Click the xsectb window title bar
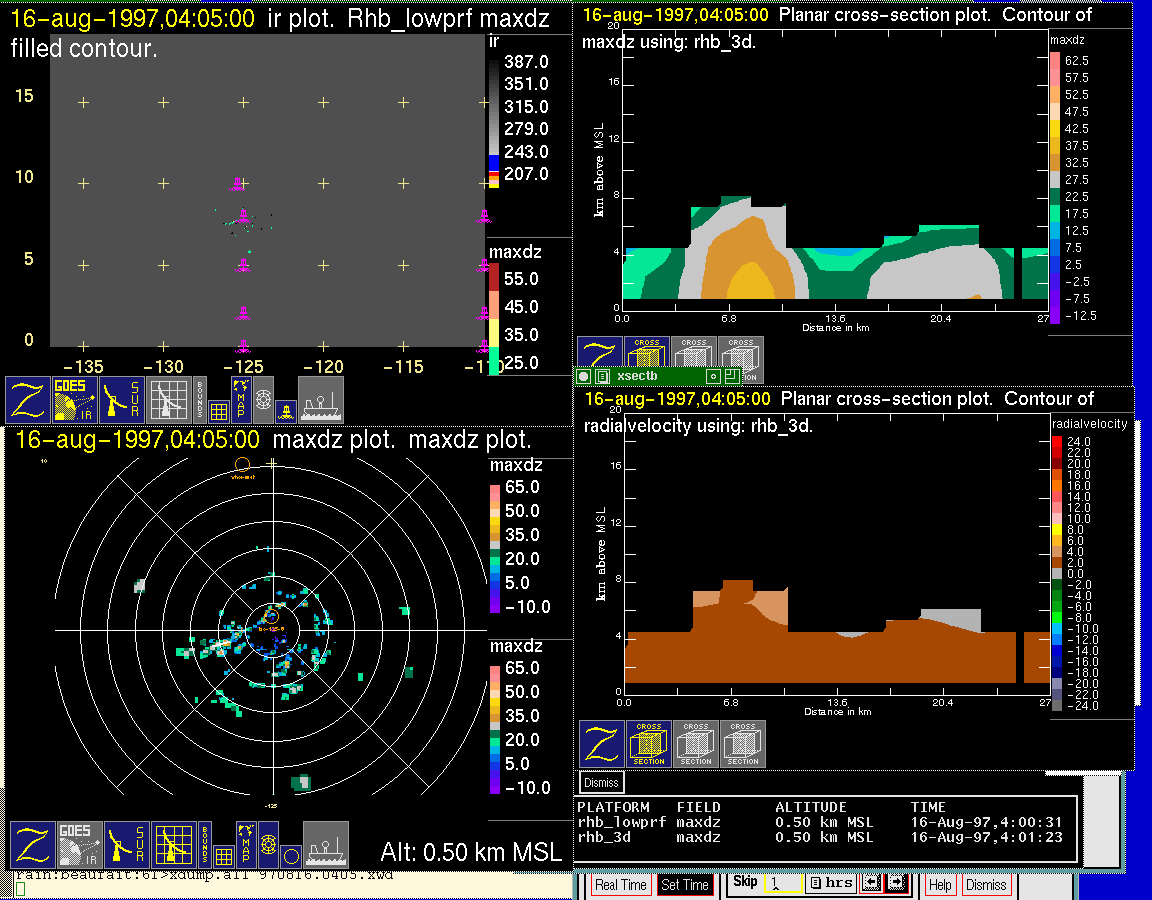 [658, 376]
